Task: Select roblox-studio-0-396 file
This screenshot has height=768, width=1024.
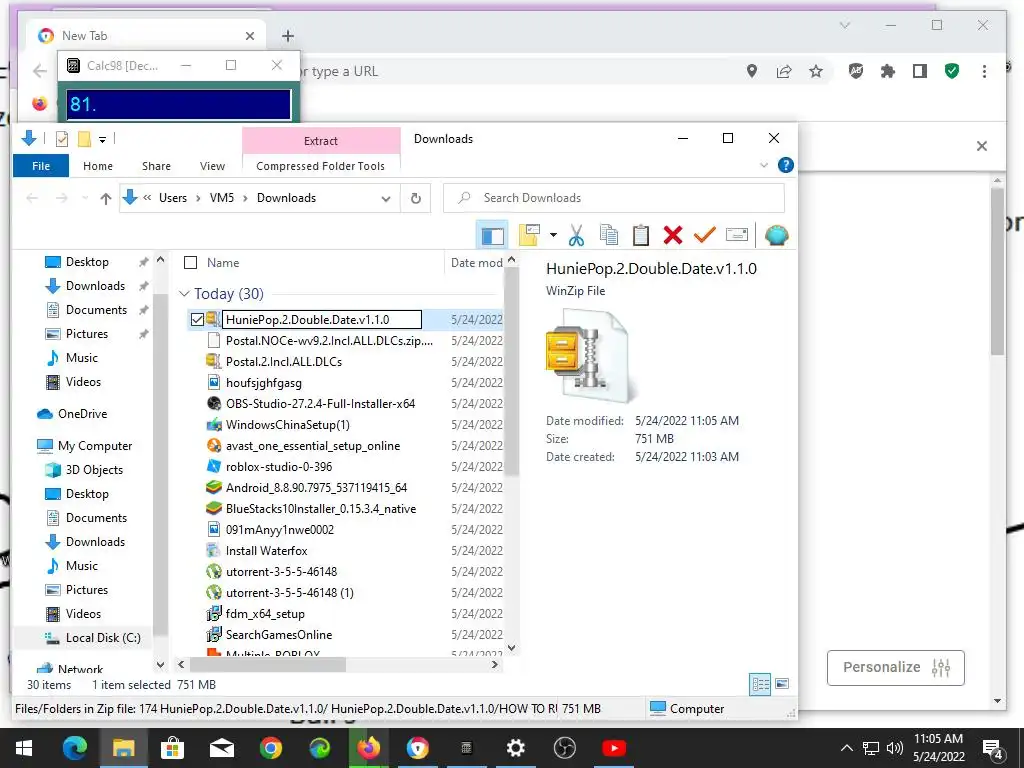Action: point(279,466)
